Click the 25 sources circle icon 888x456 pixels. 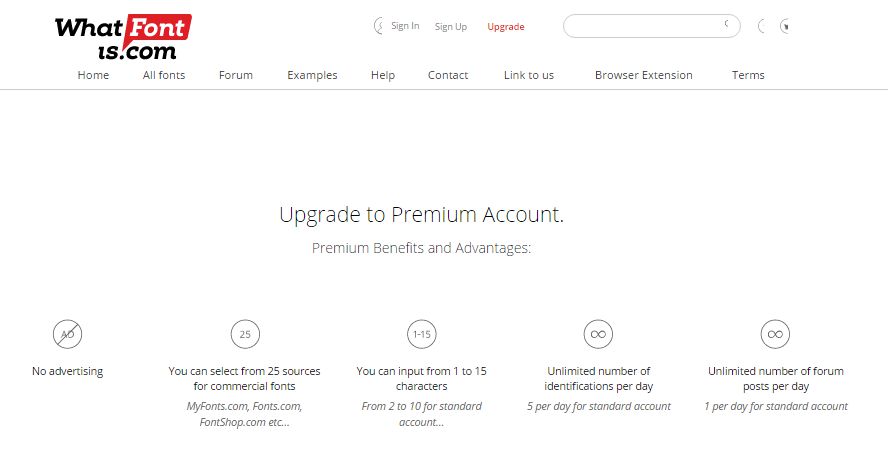[x=245, y=334]
